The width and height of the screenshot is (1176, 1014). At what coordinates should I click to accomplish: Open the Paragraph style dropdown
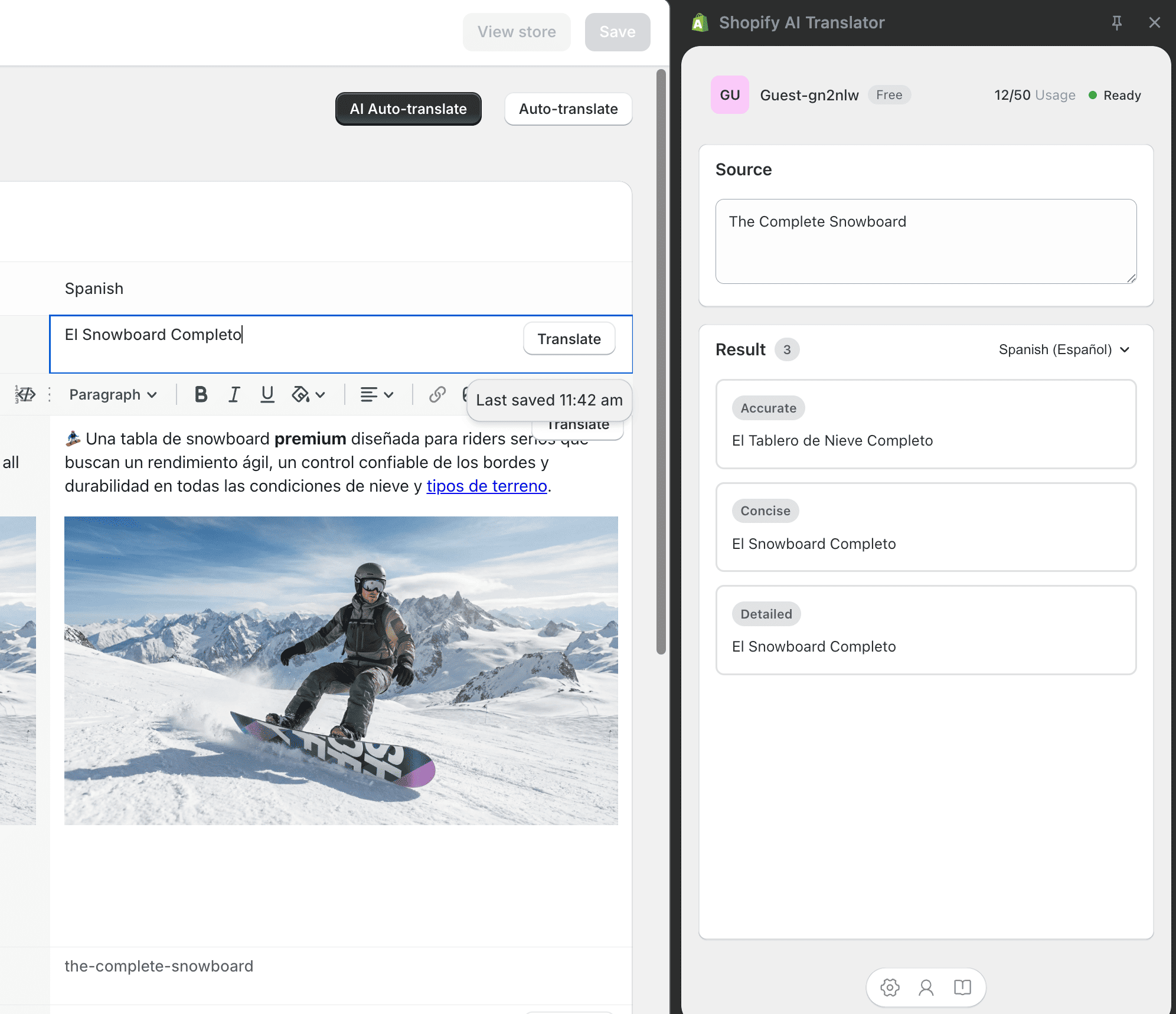[x=112, y=394]
